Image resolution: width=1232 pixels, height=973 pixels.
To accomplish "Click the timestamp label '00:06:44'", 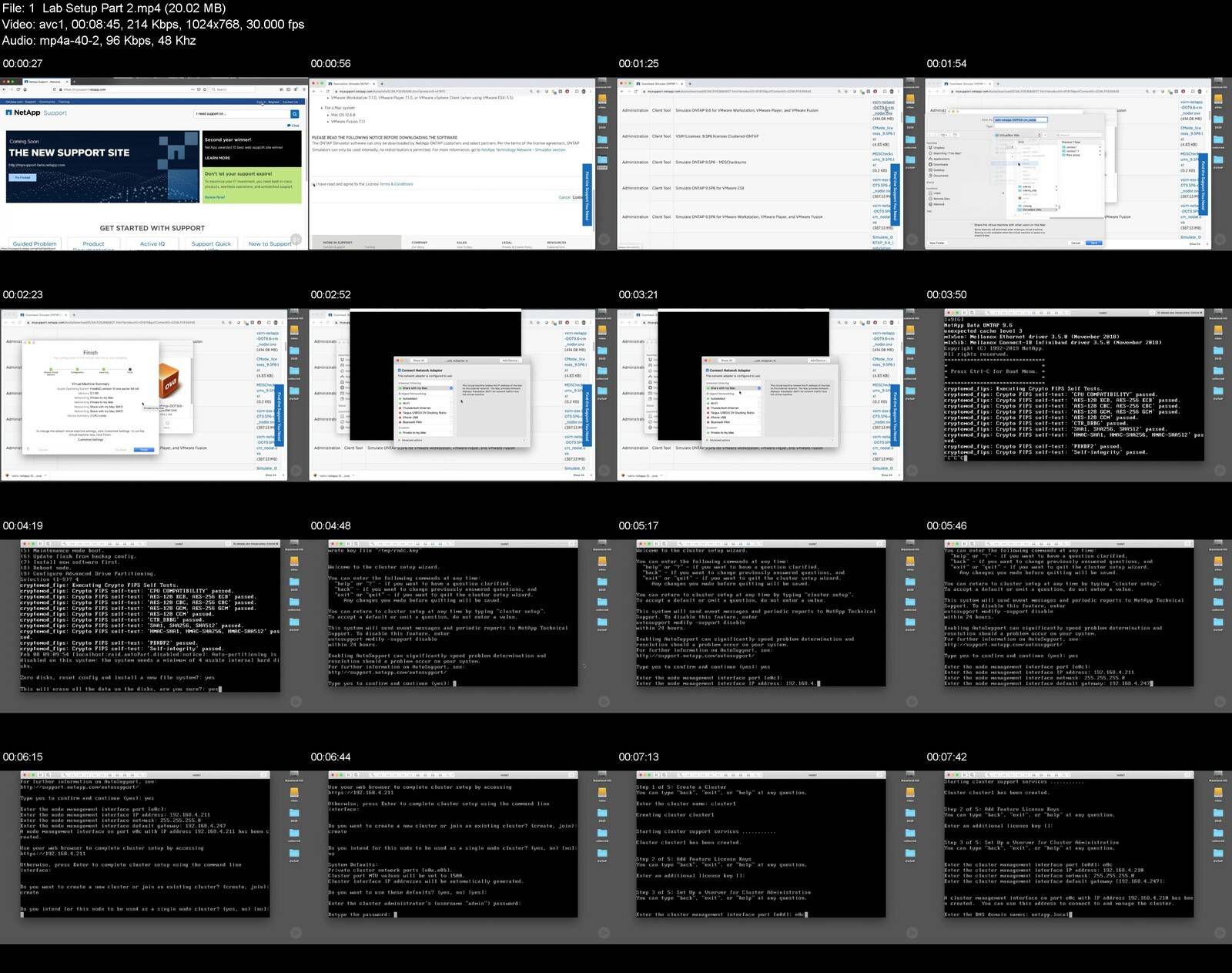I will point(331,757).
